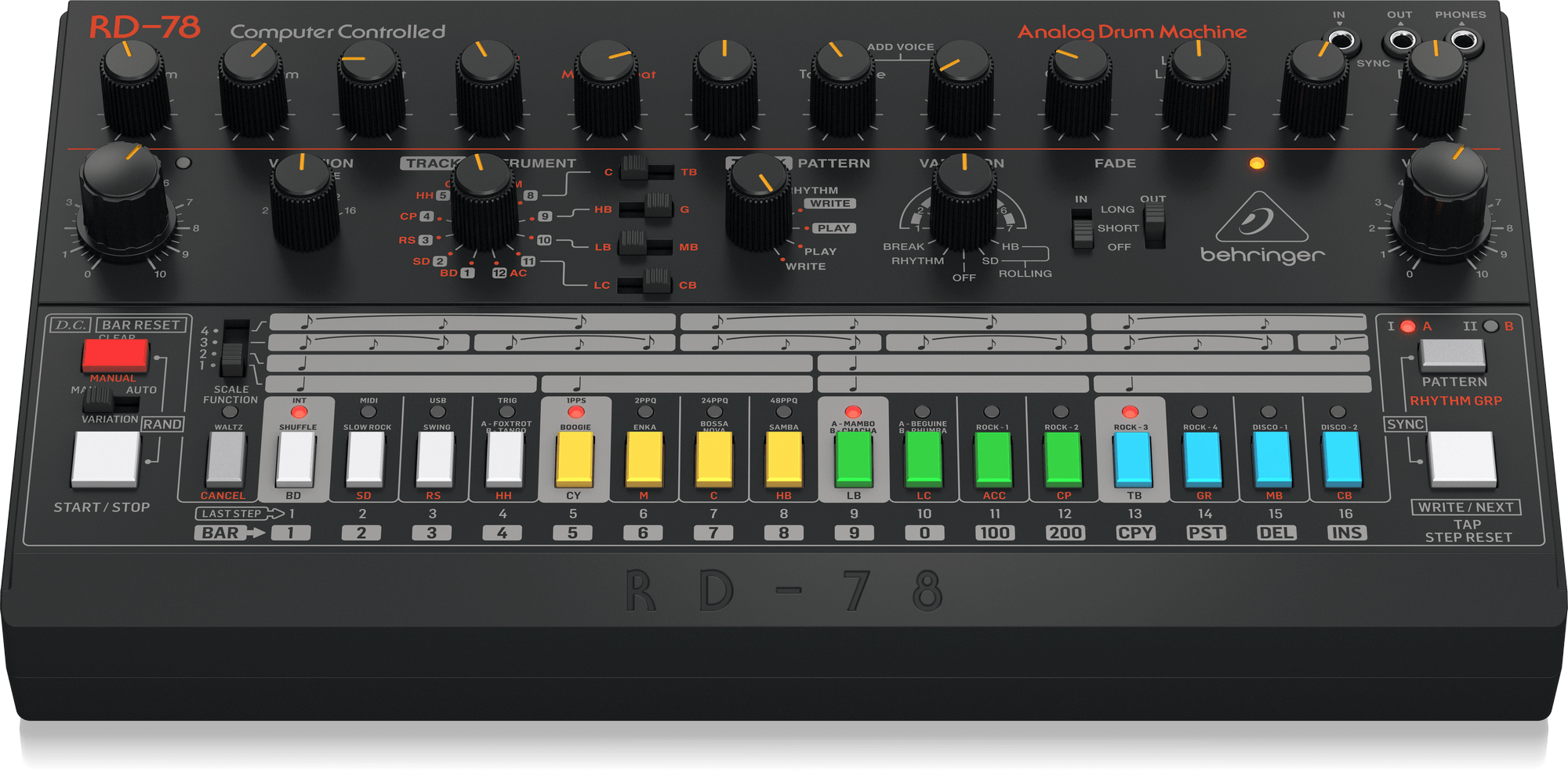The height and width of the screenshot is (771, 1568).
Task: Click the orange LED beside FADE label
Action: tap(1257, 163)
